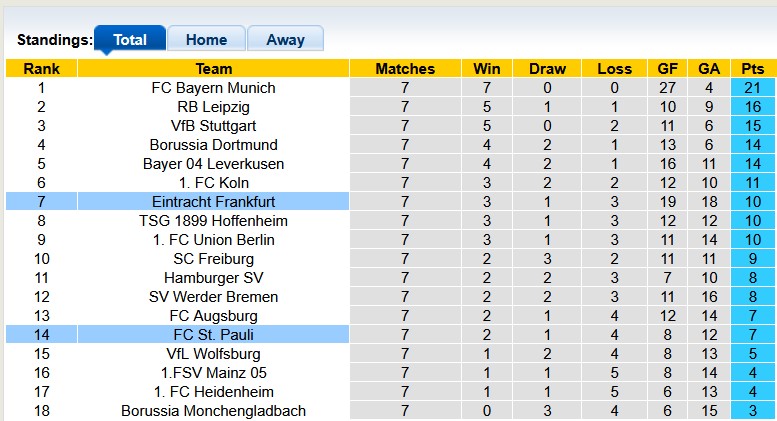
Task: Select highlighted Eintracht Frankfurt team
Action: tap(213, 202)
